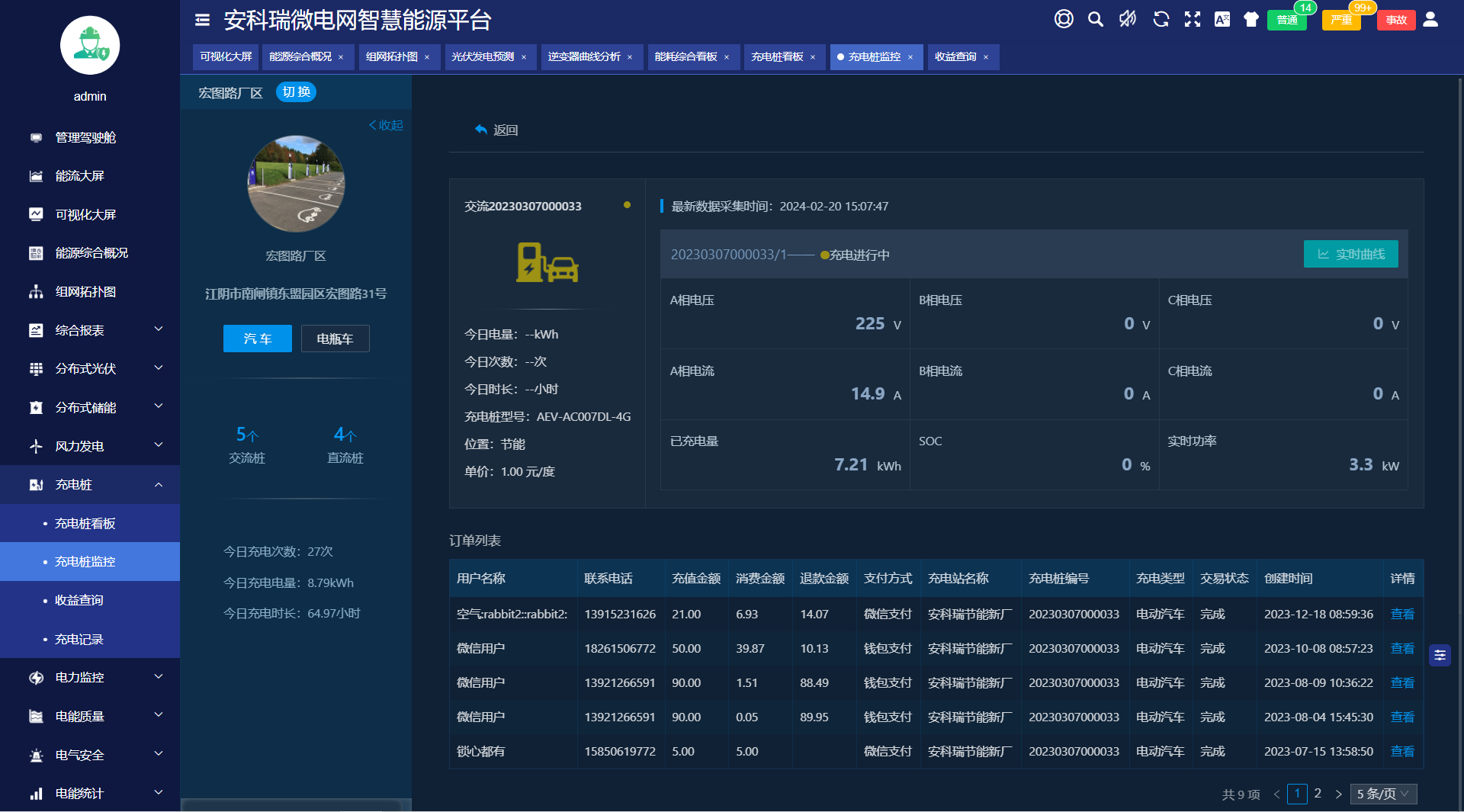Screen dimensions: 1464x812
Task: Select the 汽车 vehicle option
Action: tap(257, 339)
